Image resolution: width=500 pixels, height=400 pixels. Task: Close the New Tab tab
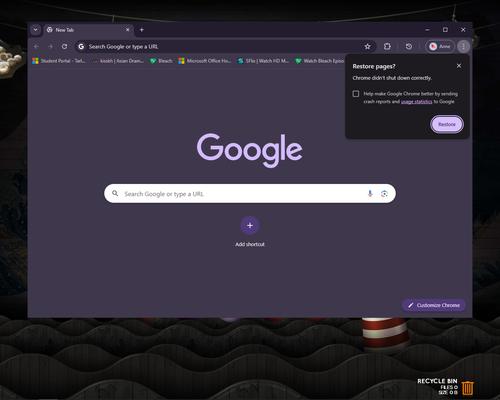pos(127,30)
